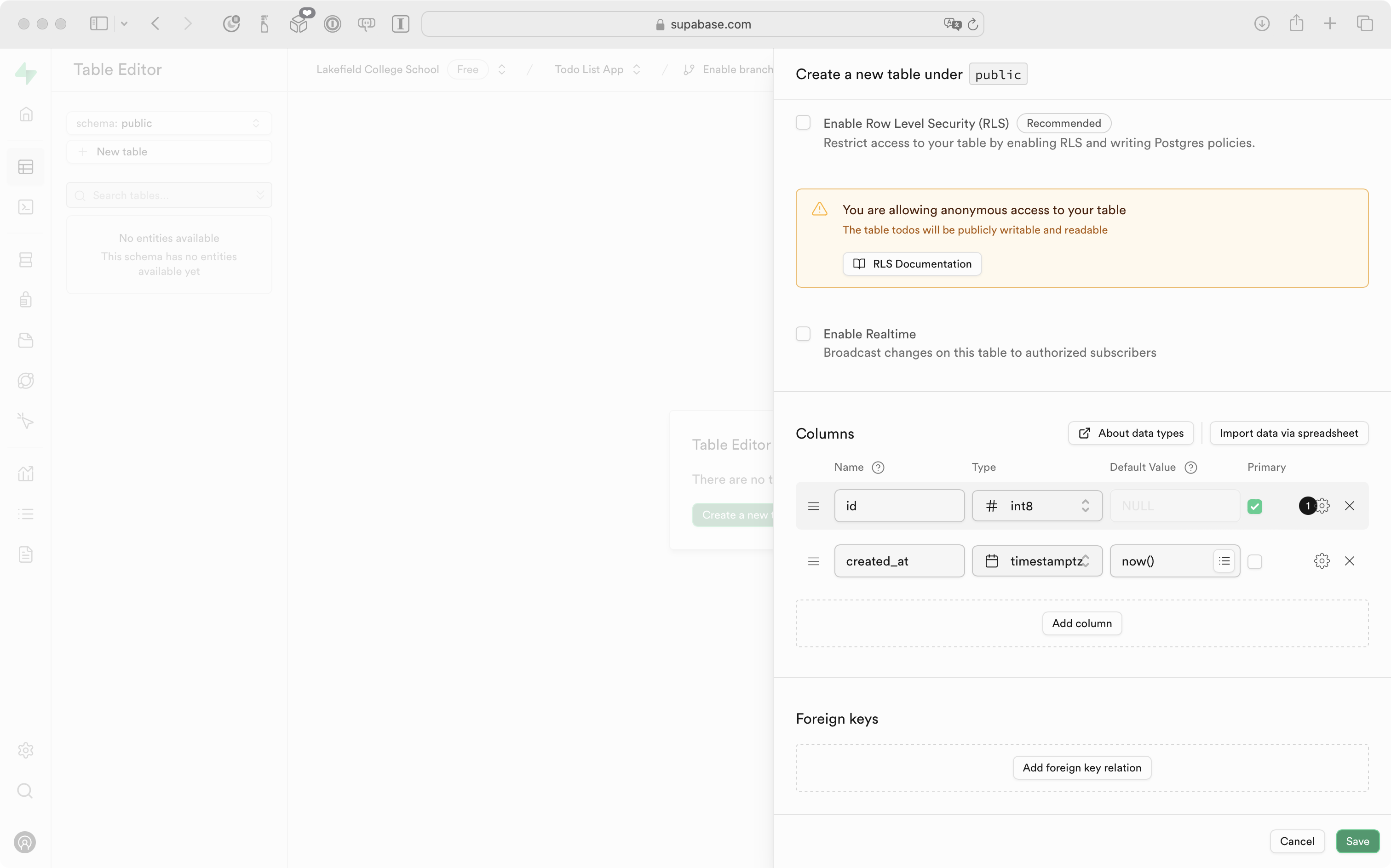Open project settings via the gear icon
The width and height of the screenshot is (1391, 868).
click(26, 750)
